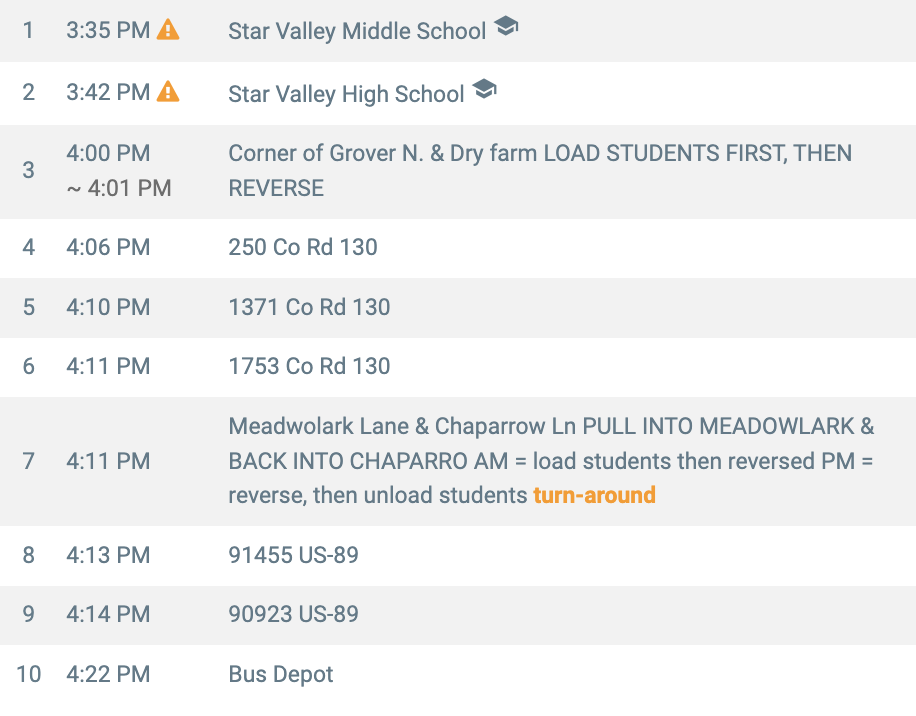
Task: Pick the 90923 US-89 stop
Action: [293, 614]
